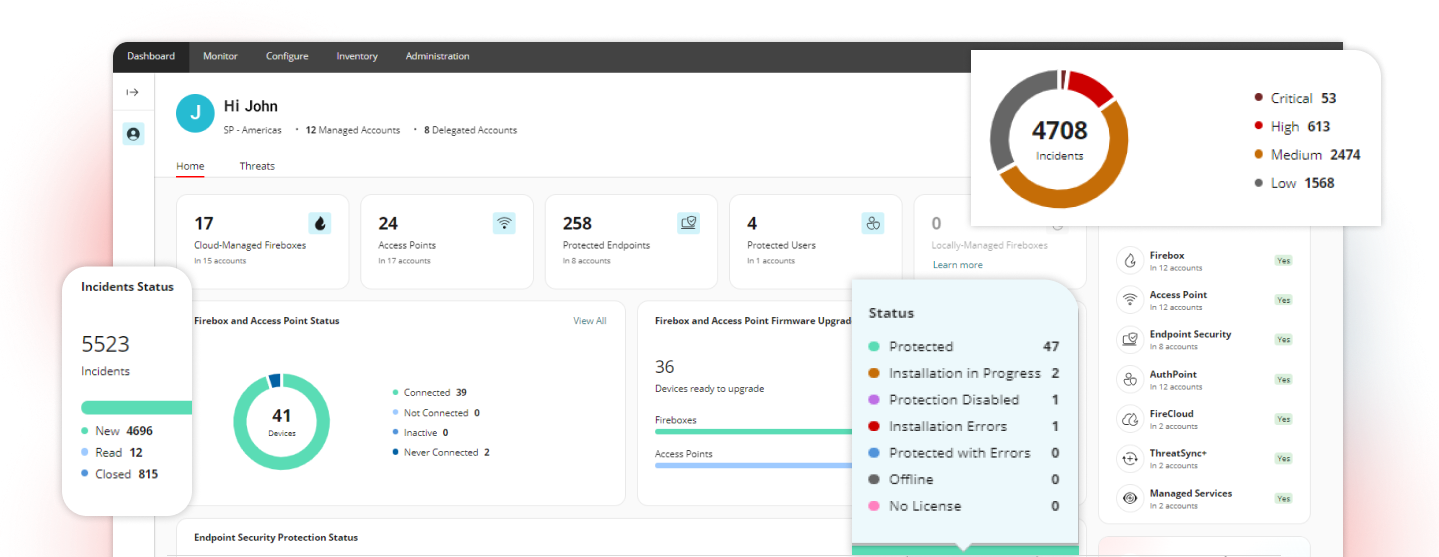
Task: Click the Critical 53 legend entry
Action: click(x=1295, y=98)
